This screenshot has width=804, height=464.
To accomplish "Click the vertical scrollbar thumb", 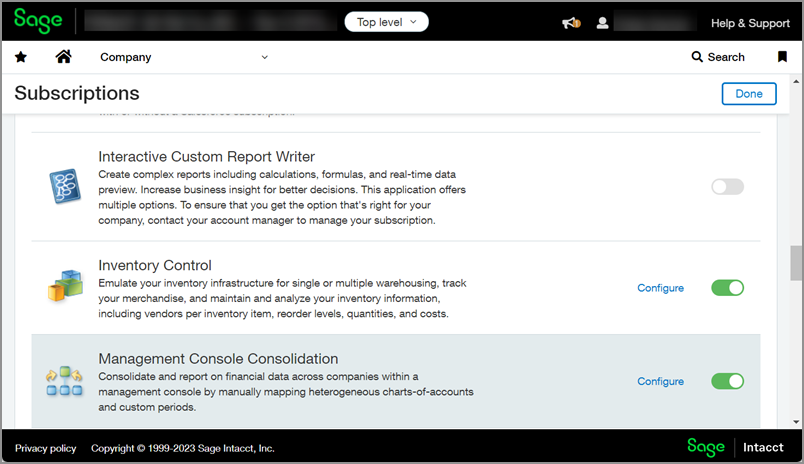I will point(796,263).
